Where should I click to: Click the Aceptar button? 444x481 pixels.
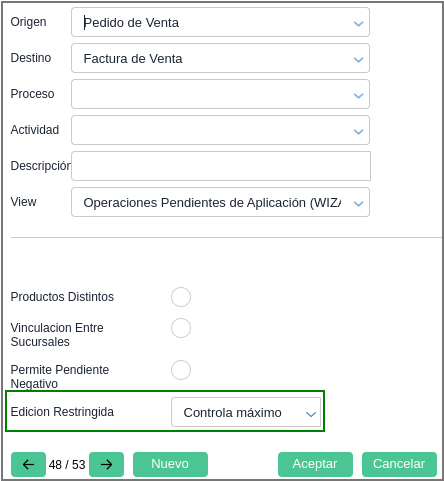coord(315,464)
